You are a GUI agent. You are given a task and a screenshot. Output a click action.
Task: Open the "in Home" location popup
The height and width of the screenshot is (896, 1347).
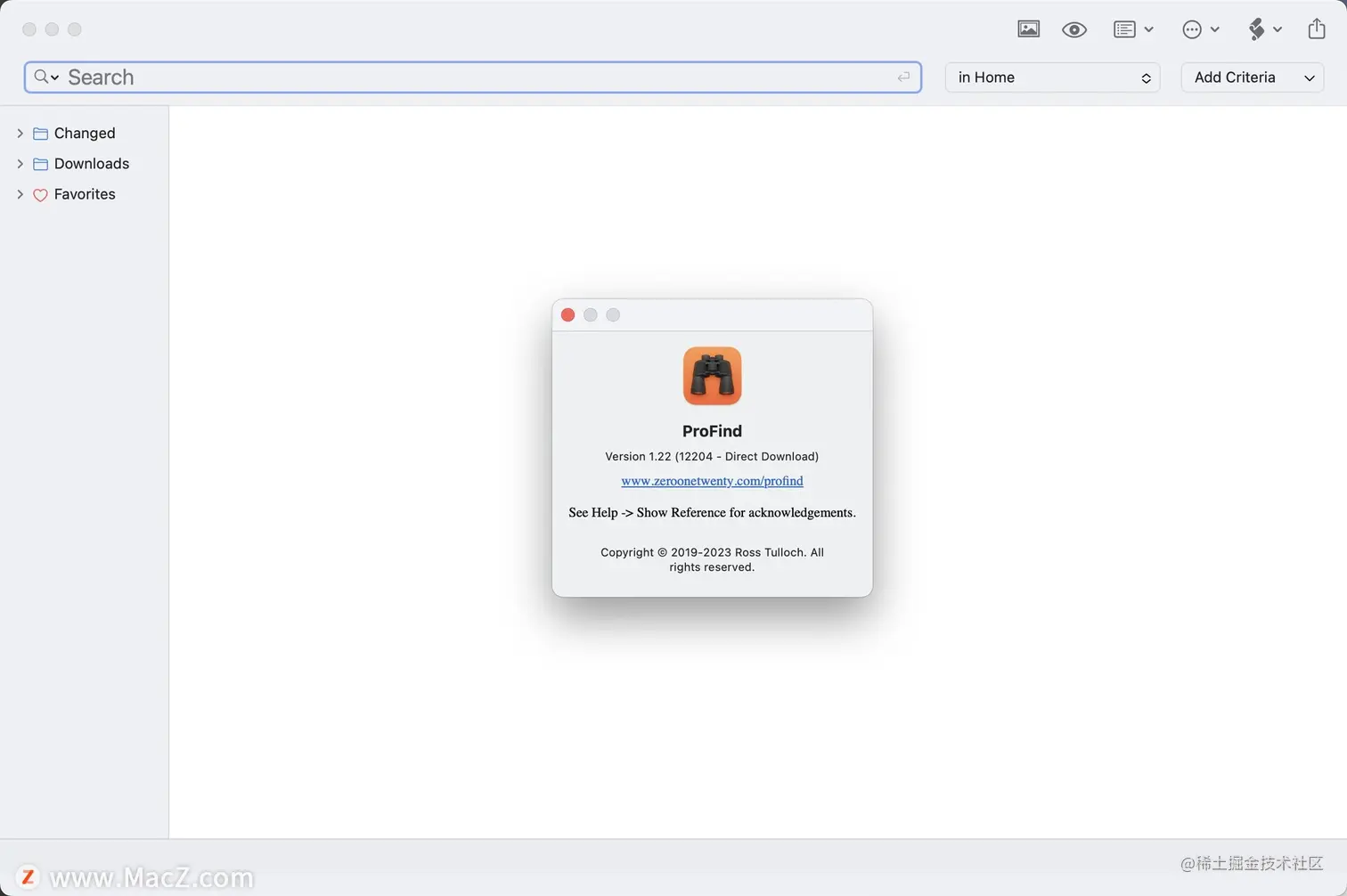(1052, 77)
